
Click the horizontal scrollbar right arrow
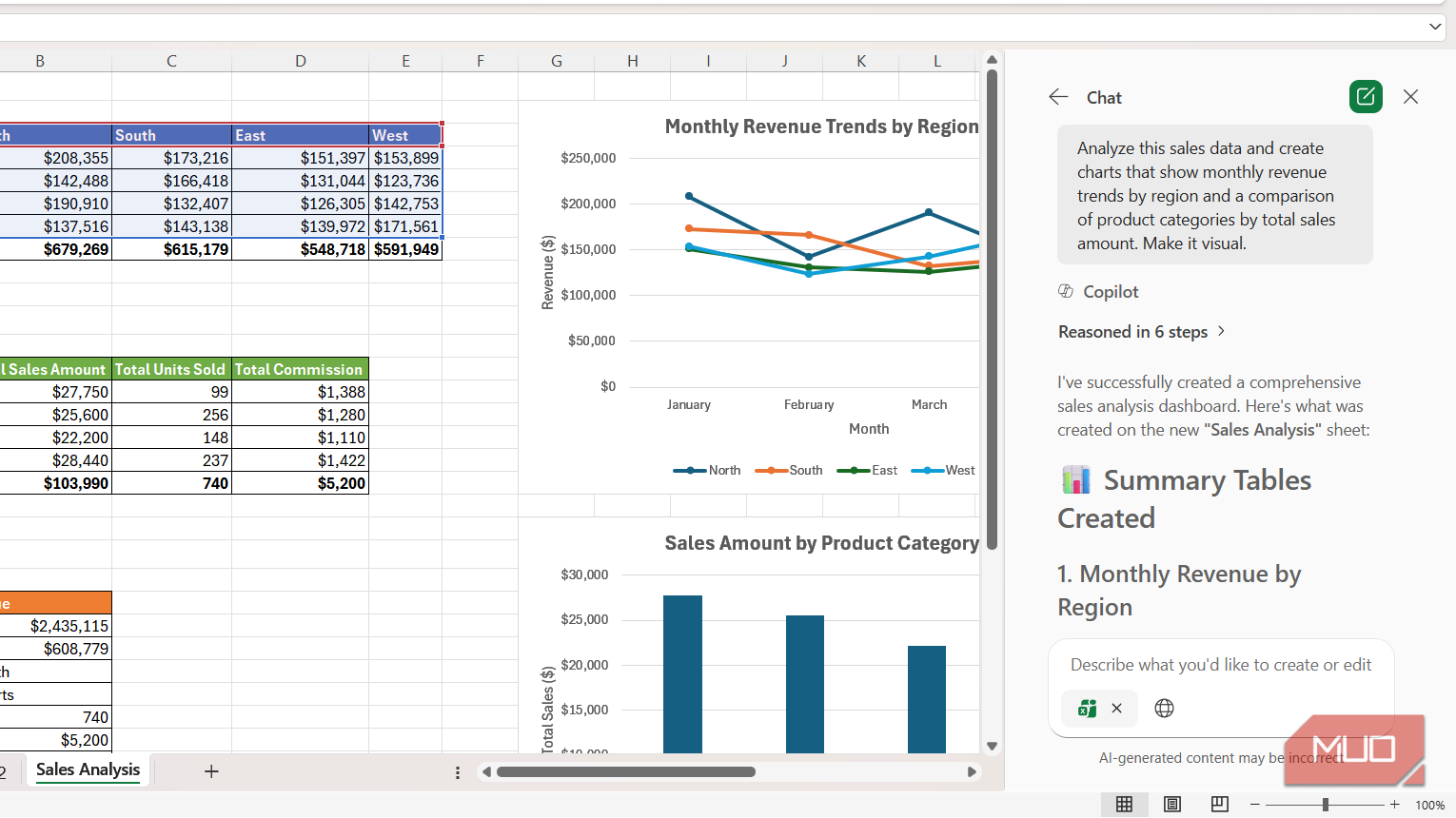pos(972,771)
